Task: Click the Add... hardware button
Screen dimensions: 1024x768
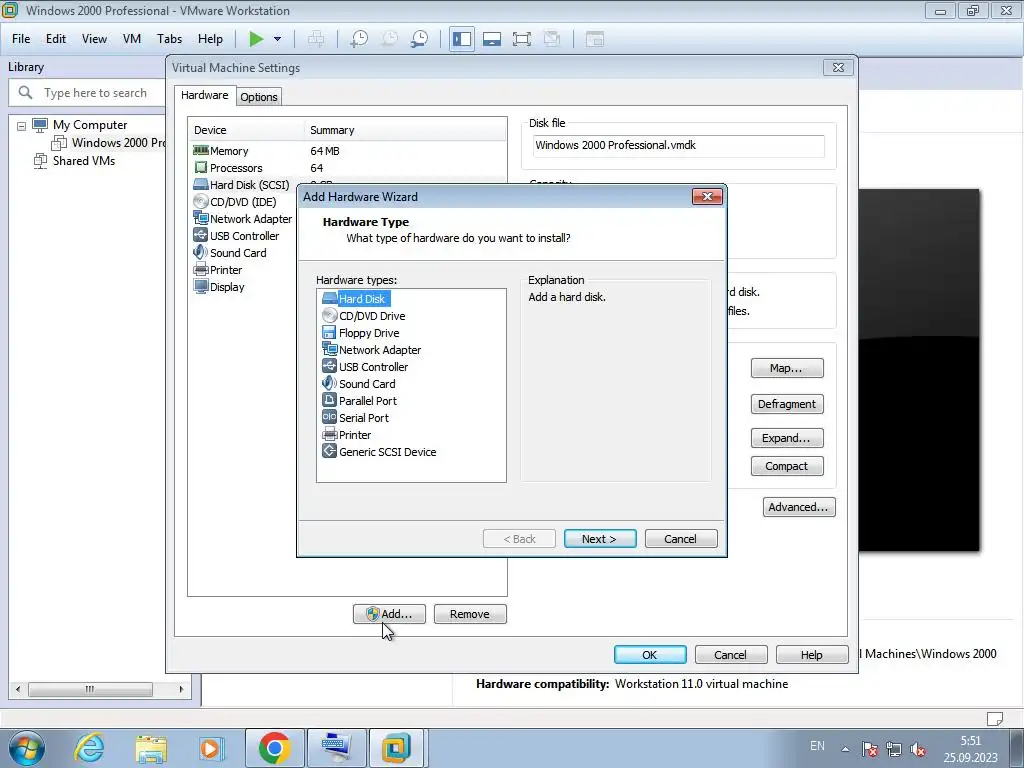Action: [389, 614]
